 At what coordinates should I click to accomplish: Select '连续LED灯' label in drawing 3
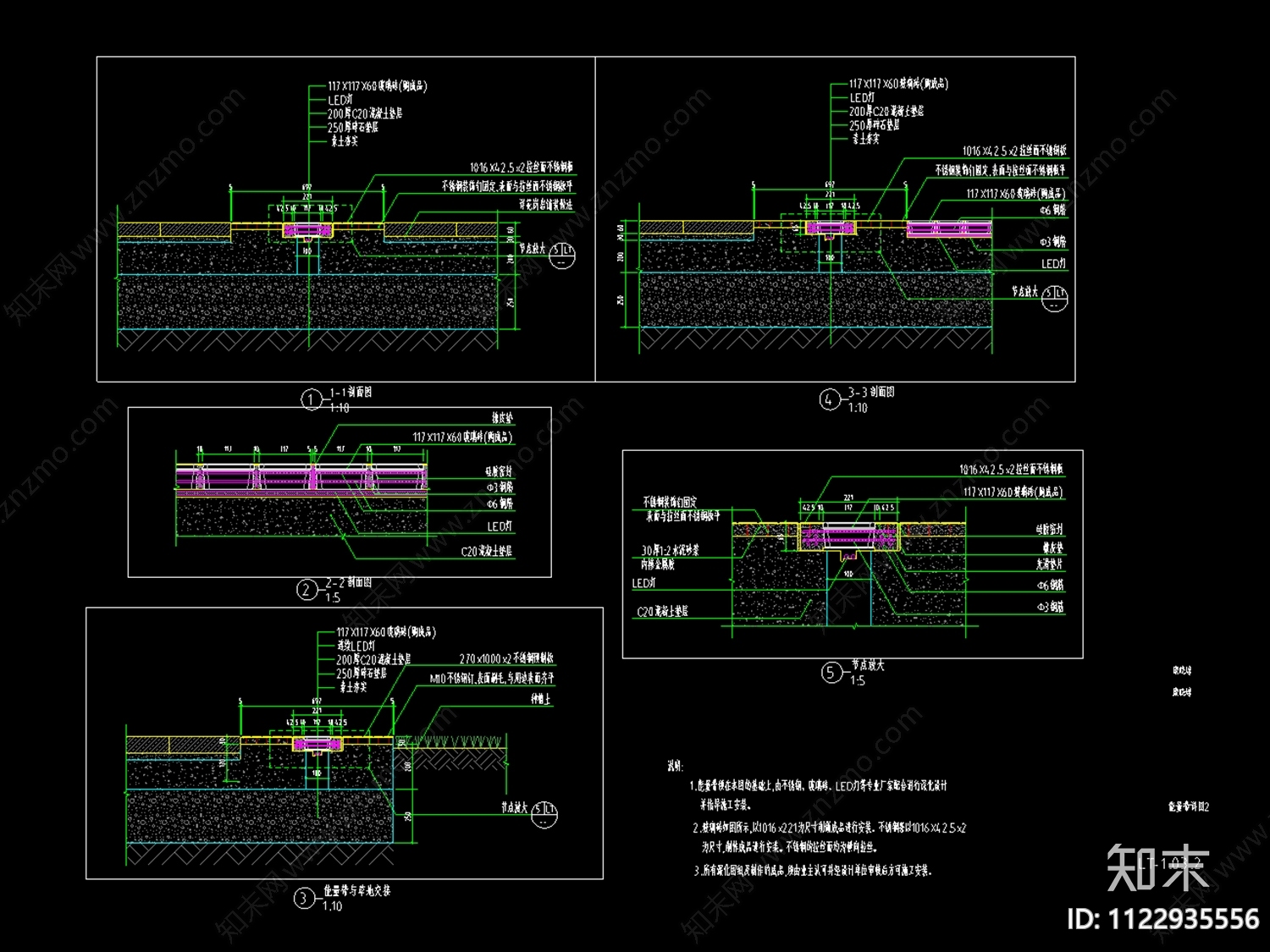pos(356,647)
